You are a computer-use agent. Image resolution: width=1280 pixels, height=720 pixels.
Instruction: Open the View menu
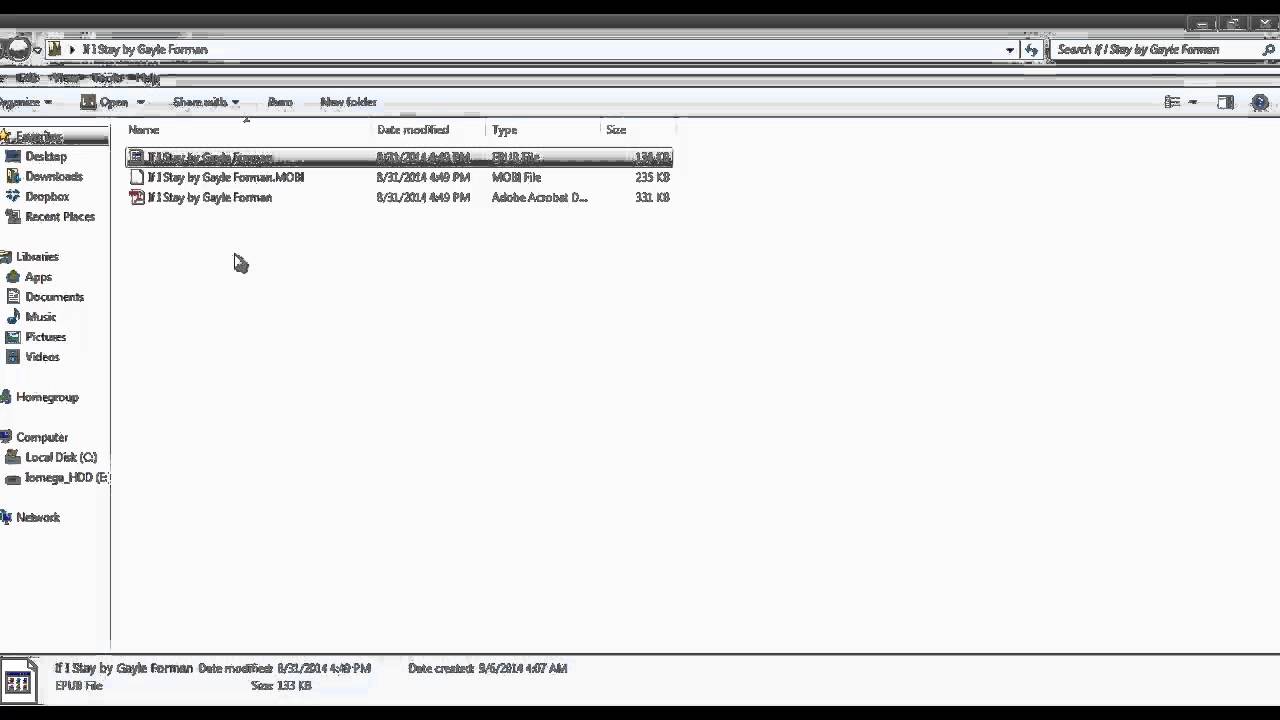coord(65,78)
